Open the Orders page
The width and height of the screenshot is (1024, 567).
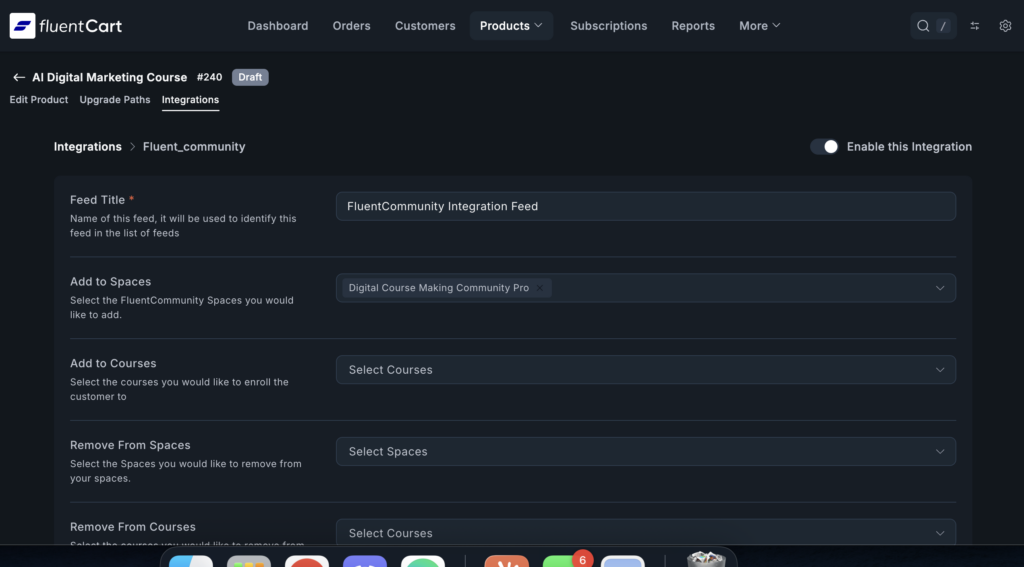coord(351,26)
